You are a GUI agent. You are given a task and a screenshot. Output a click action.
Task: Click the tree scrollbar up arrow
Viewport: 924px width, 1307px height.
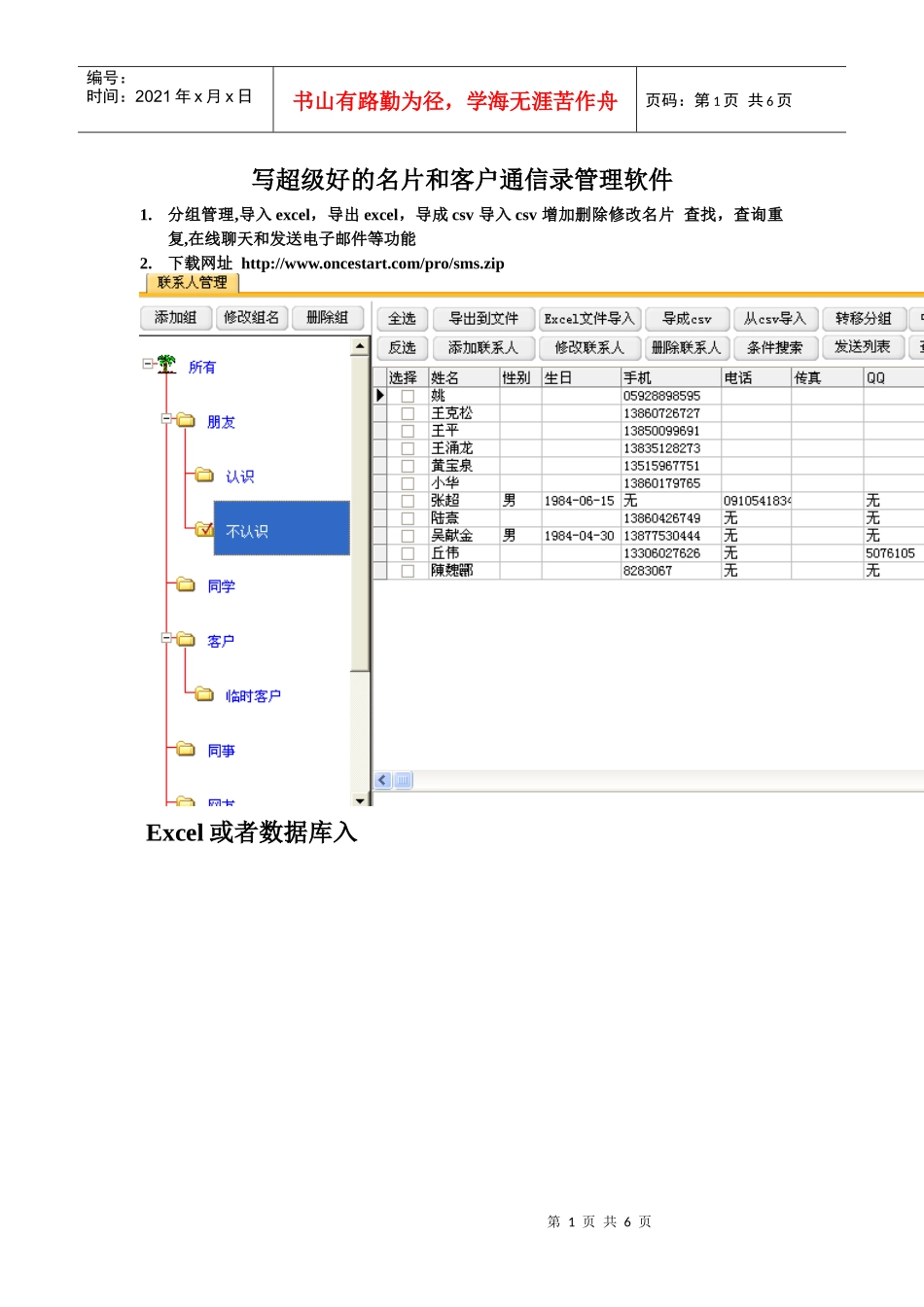coord(360,346)
